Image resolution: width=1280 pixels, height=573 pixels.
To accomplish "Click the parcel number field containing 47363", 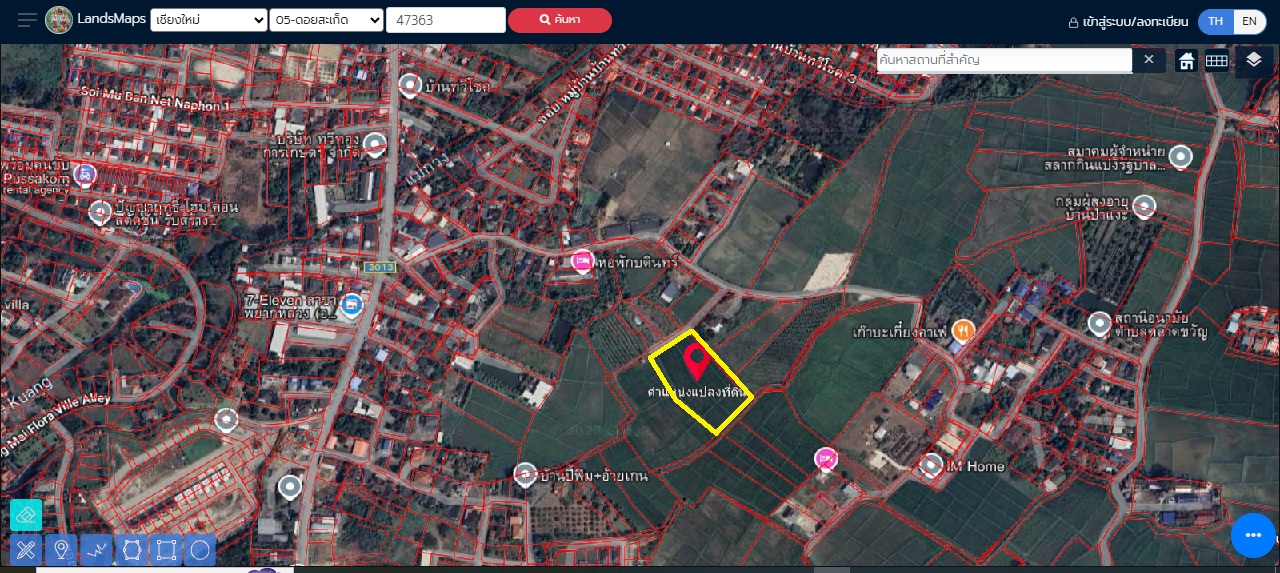I will pyautogui.click(x=445, y=20).
